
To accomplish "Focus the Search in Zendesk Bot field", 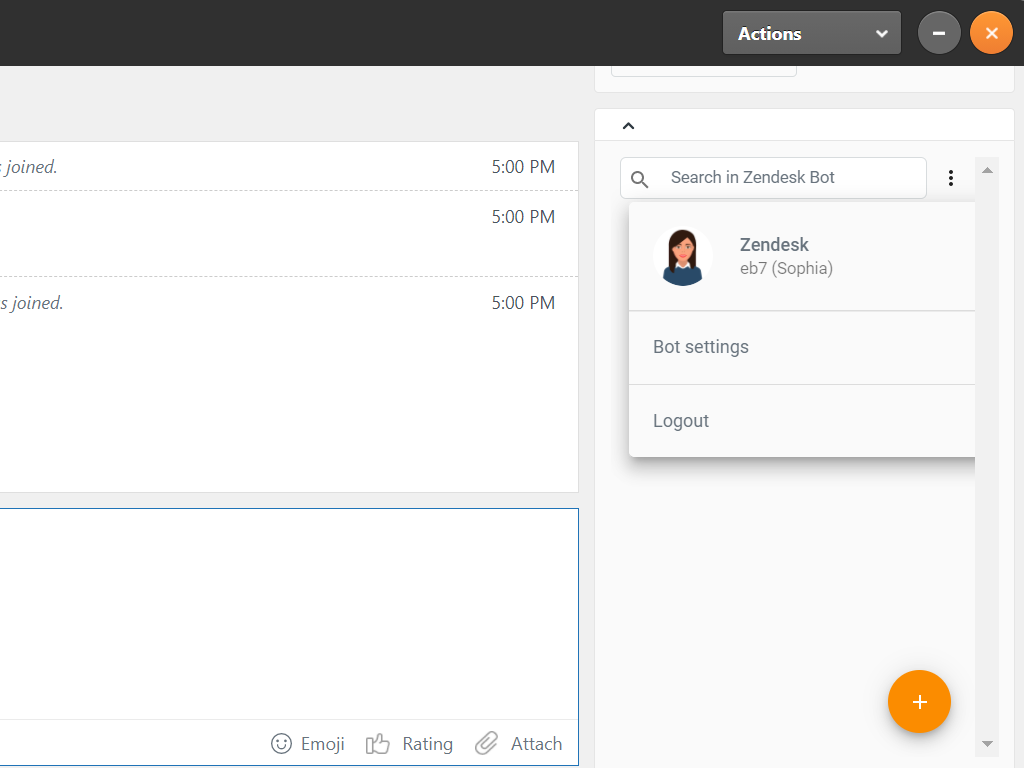I will click(x=790, y=178).
